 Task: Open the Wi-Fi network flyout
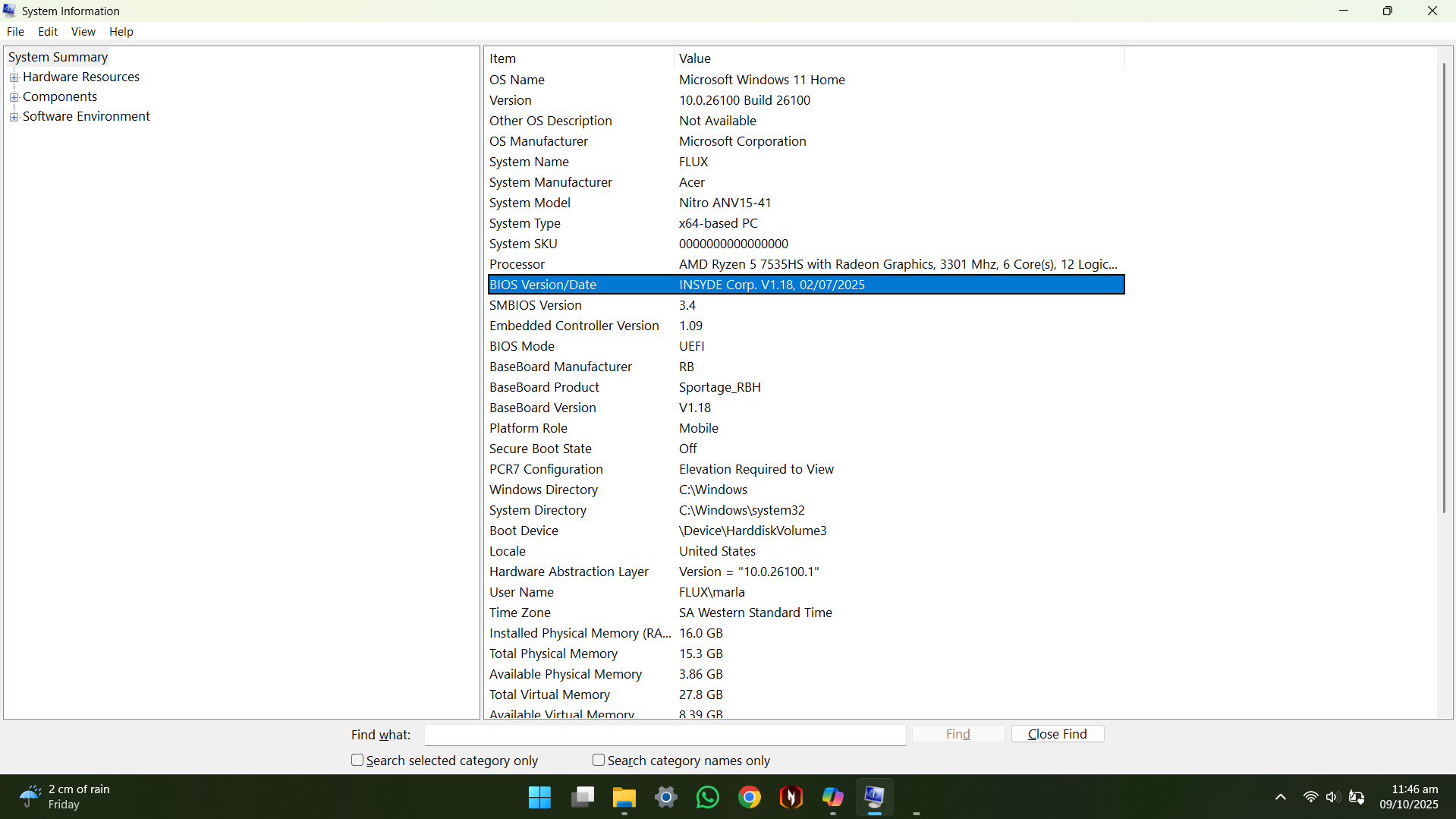[1310, 797]
